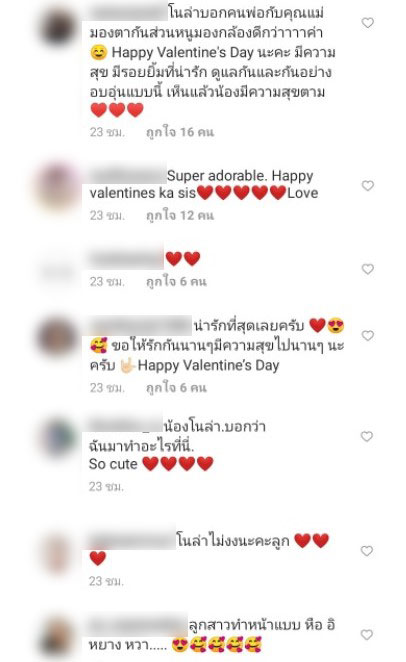The height and width of the screenshot is (662, 406).
Task: Open blurred username before 'Super adorable'
Action: coord(127,176)
